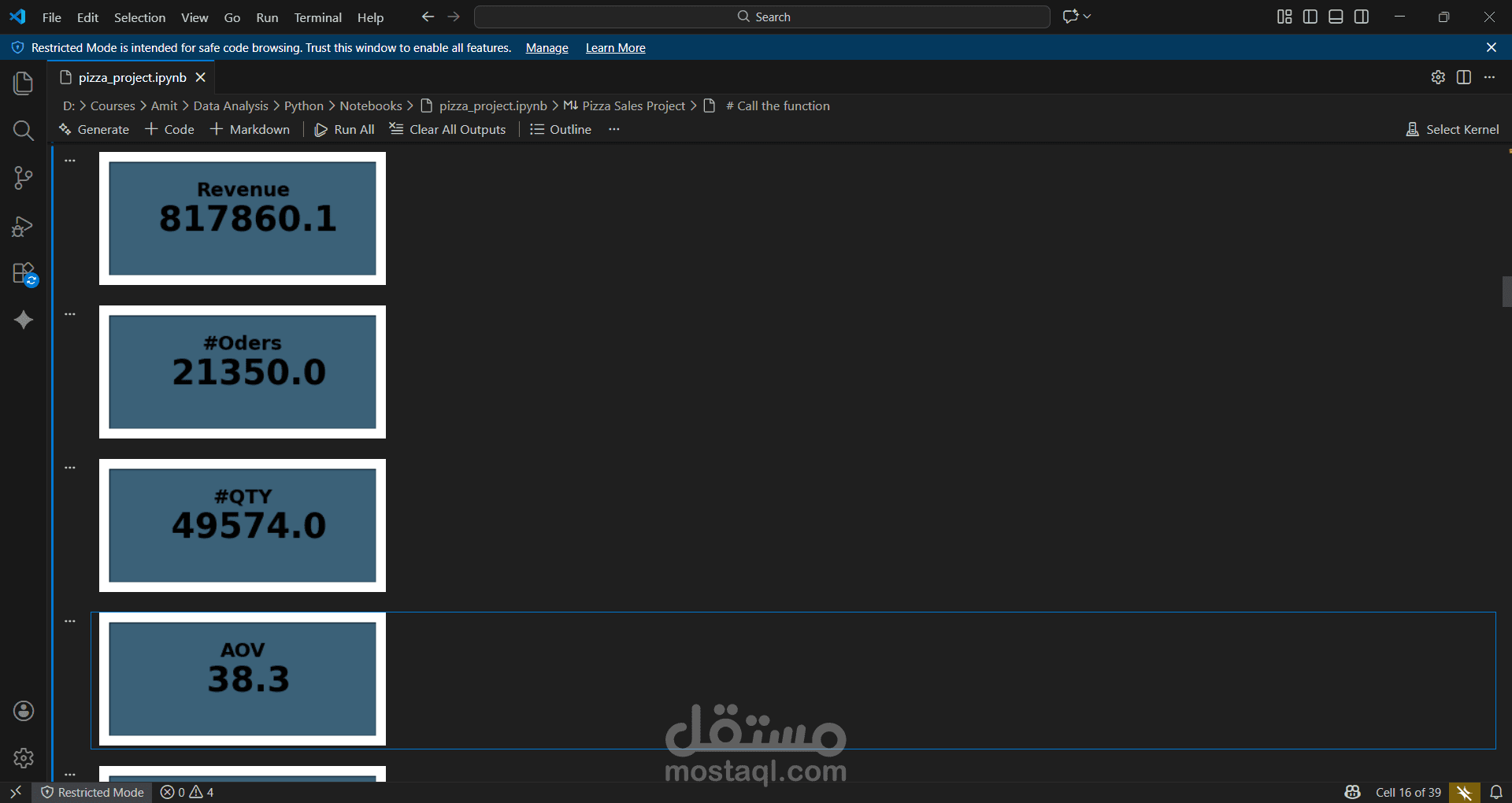Open the notifications bell
This screenshot has height=803, width=1512.
coord(1496,792)
